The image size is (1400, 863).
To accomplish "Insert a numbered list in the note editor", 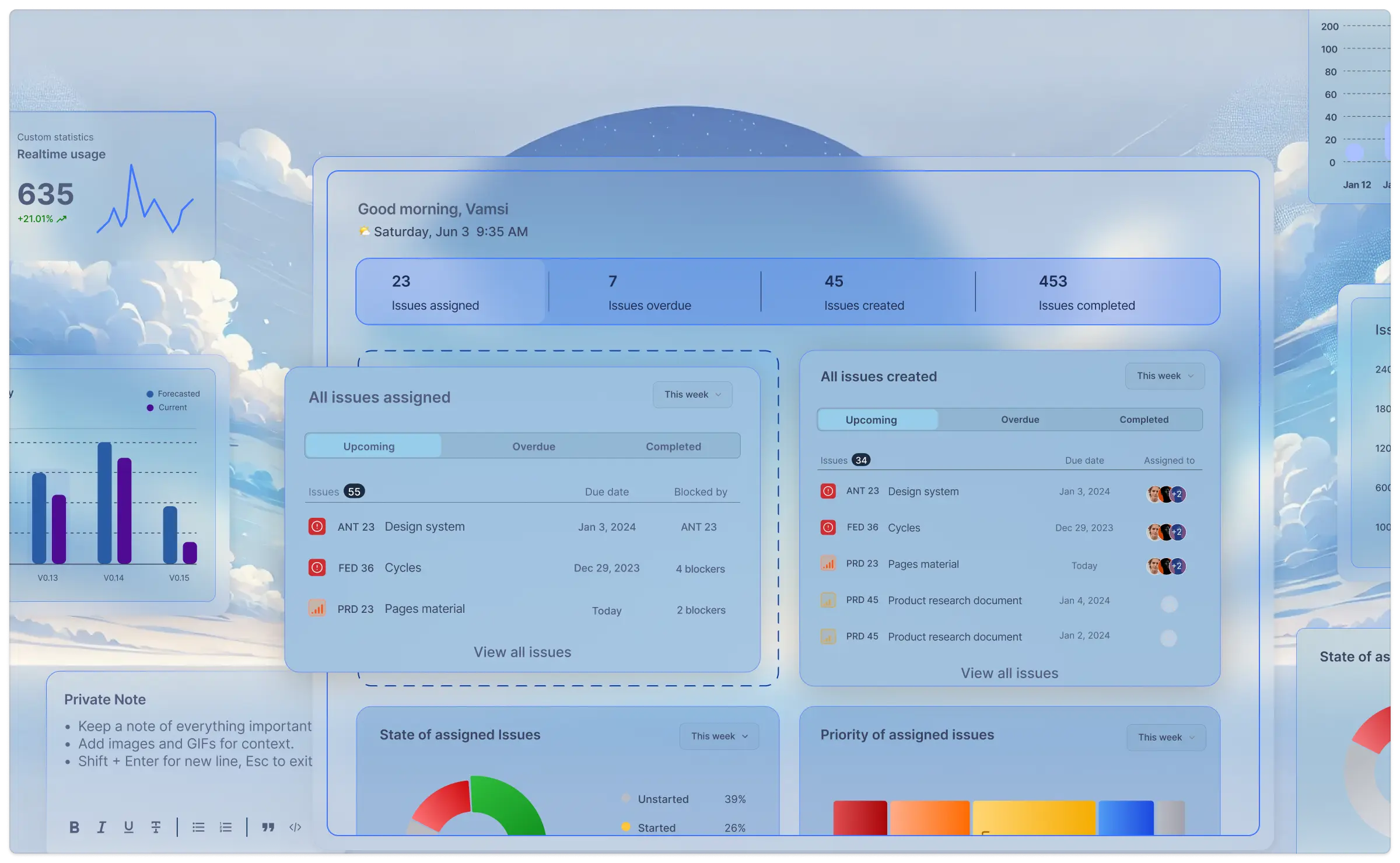I will pos(225,827).
